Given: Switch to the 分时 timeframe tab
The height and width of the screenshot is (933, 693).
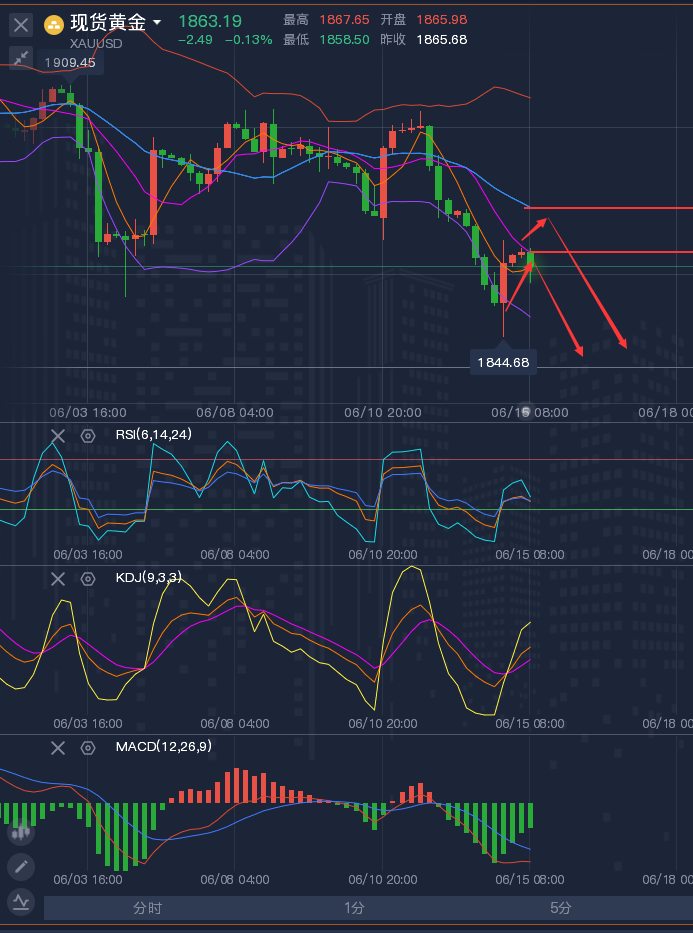Looking at the screenshot, I should point(147,908).
